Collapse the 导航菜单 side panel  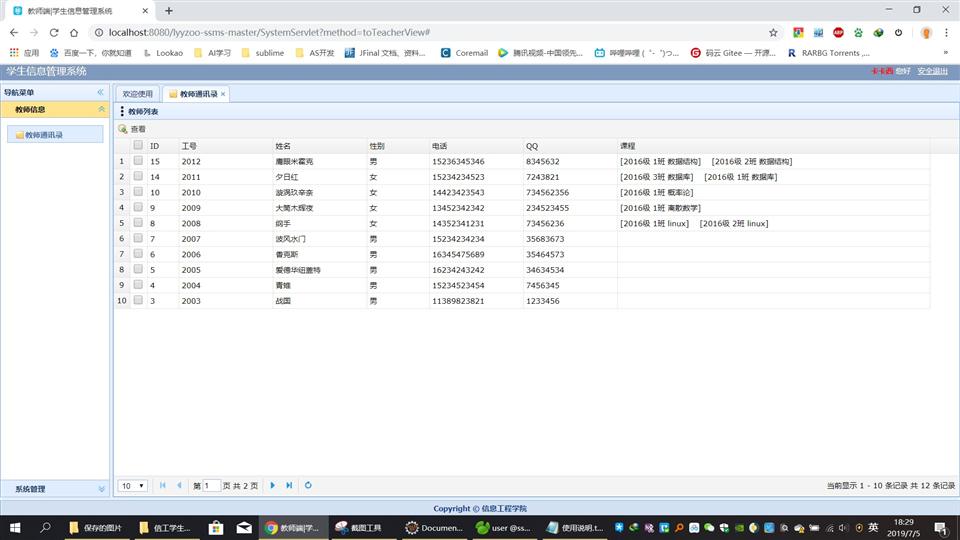100,92
